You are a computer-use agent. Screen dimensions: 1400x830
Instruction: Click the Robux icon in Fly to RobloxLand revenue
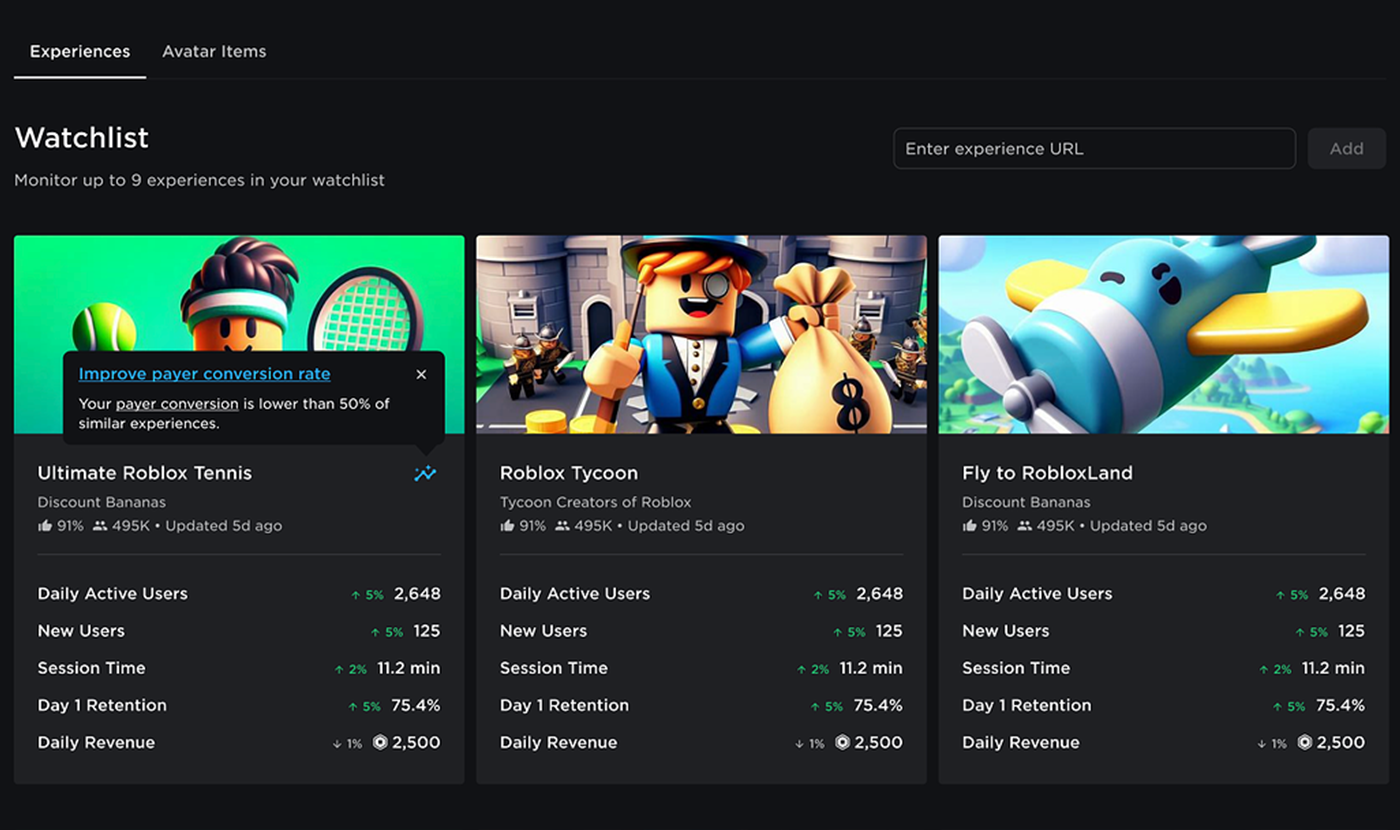pos(1304,743)
